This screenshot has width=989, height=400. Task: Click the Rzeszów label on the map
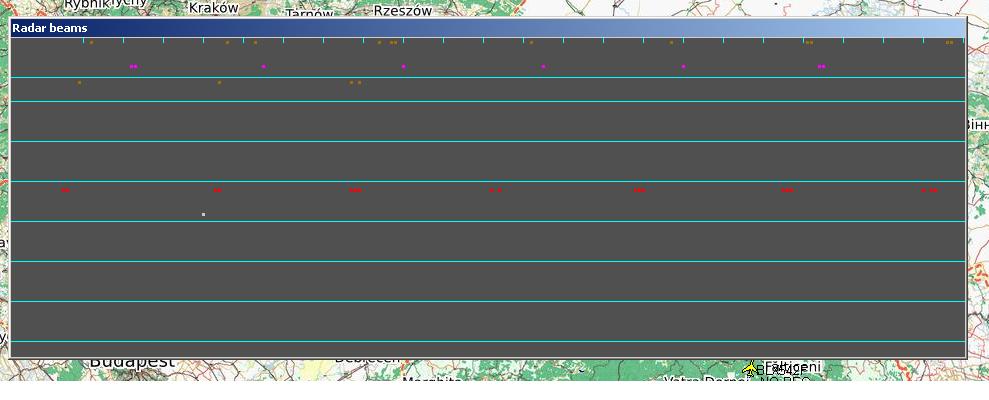click(x=402, y=11)
